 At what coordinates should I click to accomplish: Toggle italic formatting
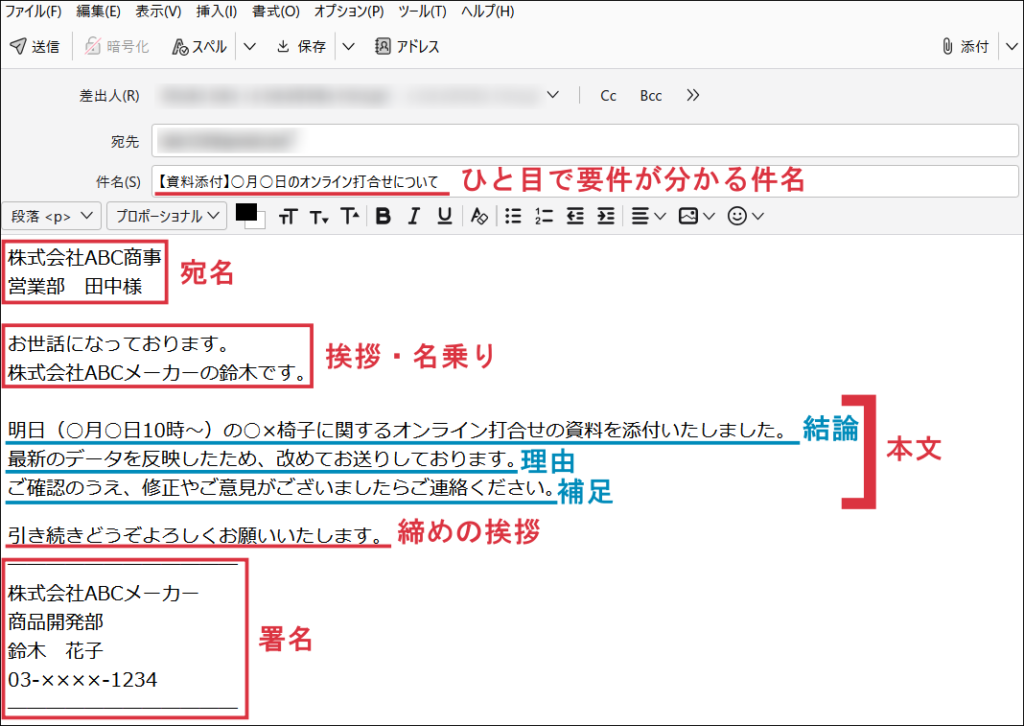[x=413, y=216]
